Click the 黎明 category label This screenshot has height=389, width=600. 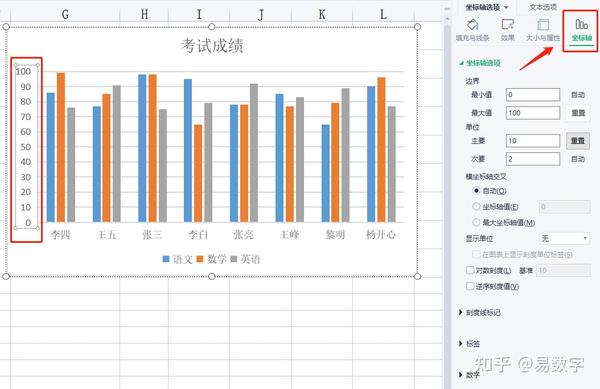tap(335, 234)
